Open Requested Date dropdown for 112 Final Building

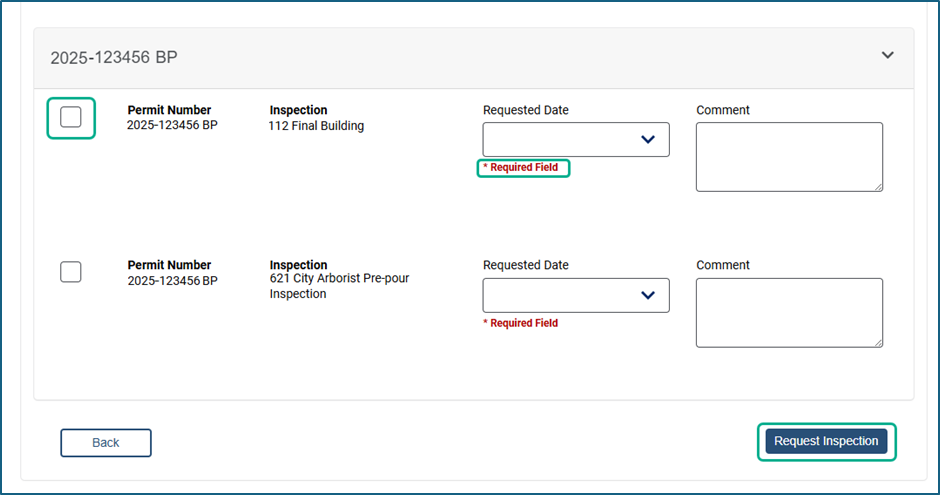576,140
